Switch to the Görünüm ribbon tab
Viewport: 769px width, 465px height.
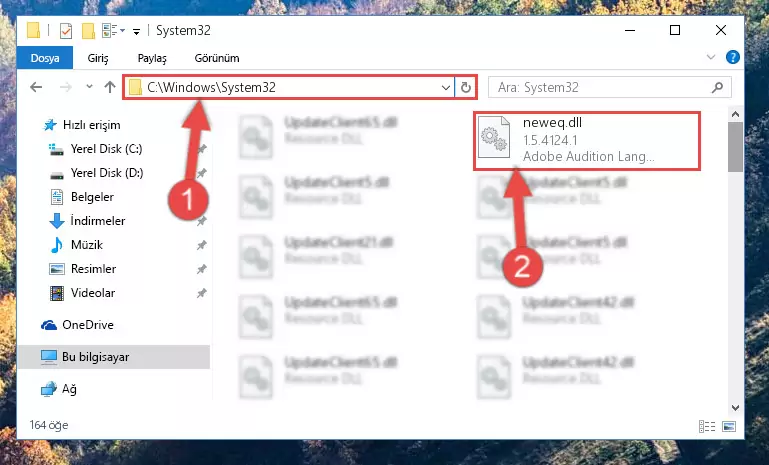[x=217, y=58]
